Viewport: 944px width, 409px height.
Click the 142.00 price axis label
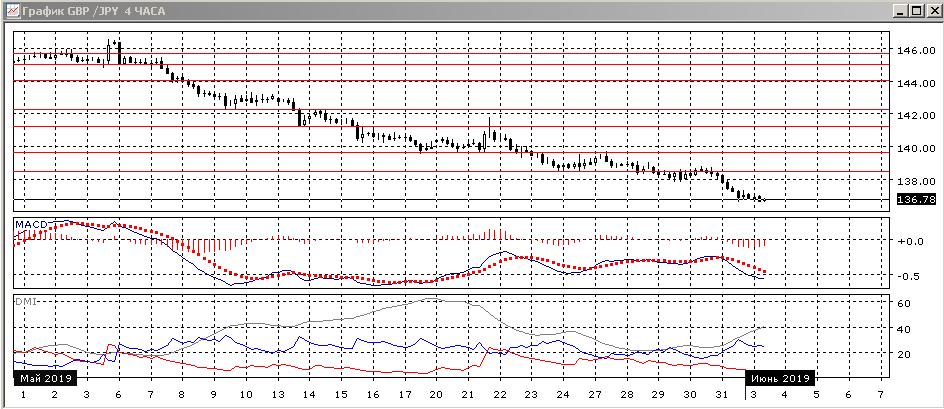click(916, 116)
